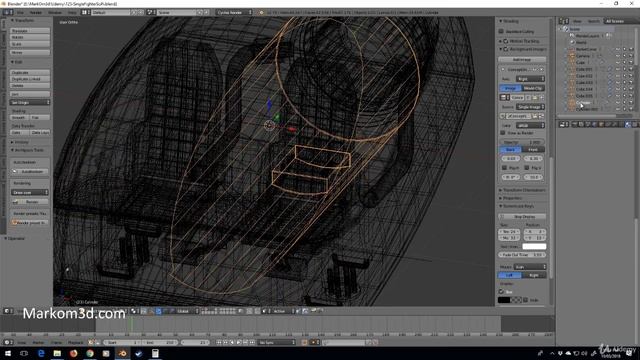Open the color space dropdown showing sRGB
Screen dimensions: 640x360
tap(530, 125)
